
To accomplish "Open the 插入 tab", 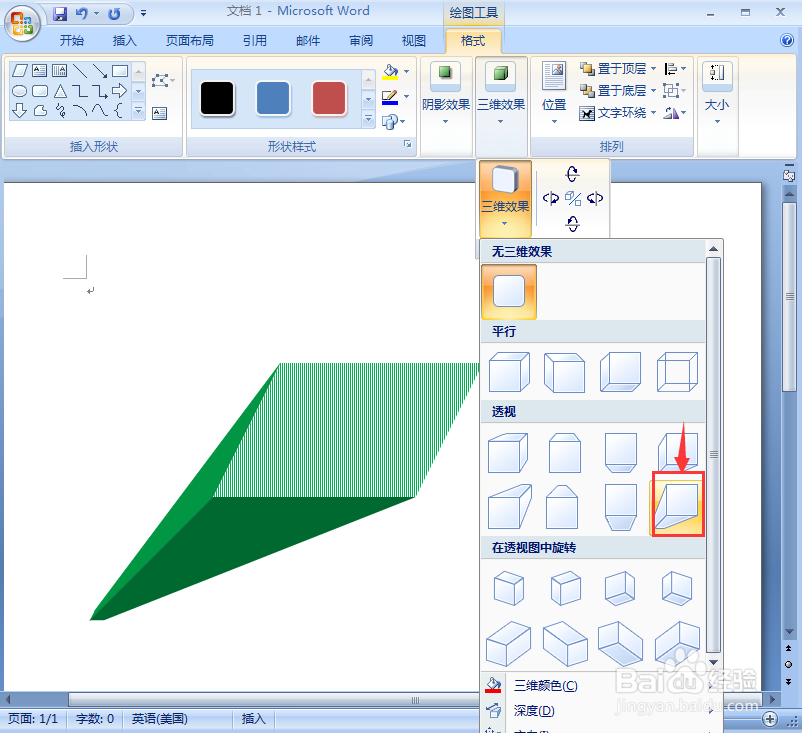I will (124, 40).
